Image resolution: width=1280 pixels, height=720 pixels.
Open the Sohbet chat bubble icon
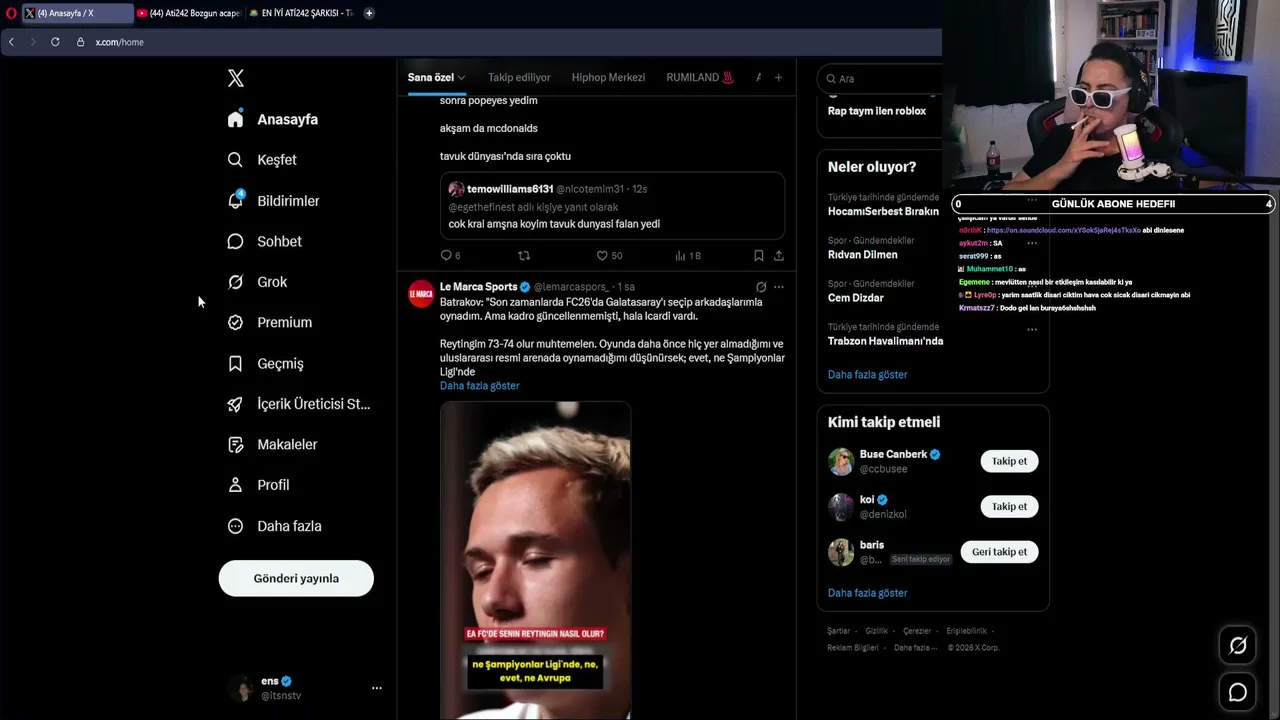coord(235,241)
